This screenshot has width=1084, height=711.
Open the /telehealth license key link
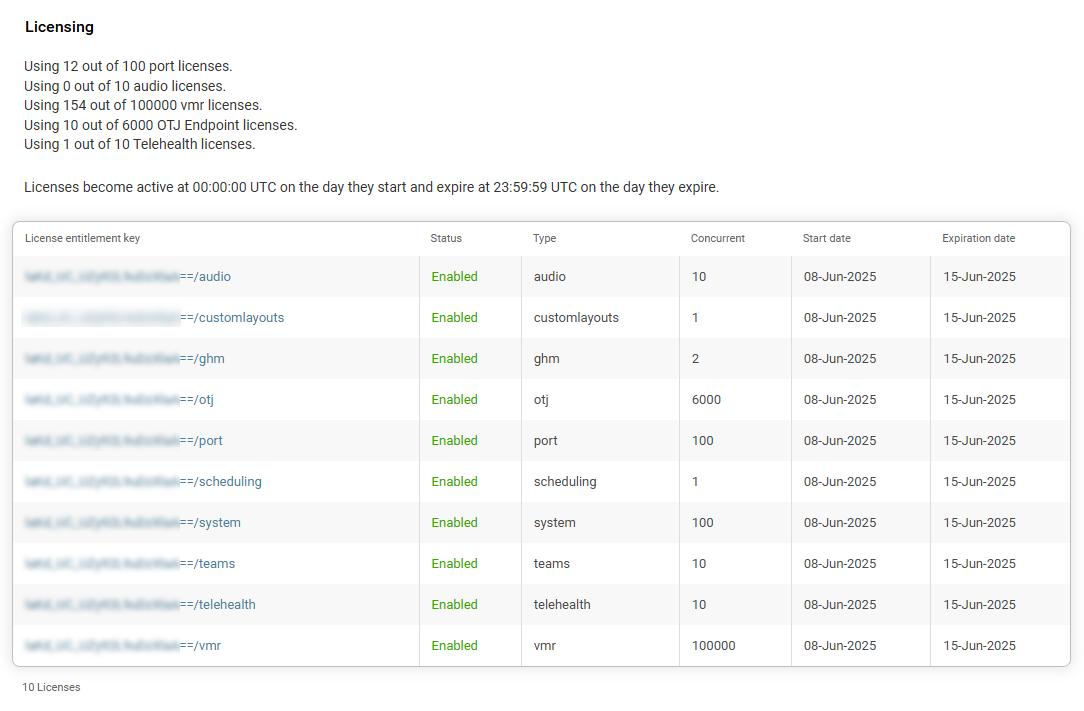[140, 605]
